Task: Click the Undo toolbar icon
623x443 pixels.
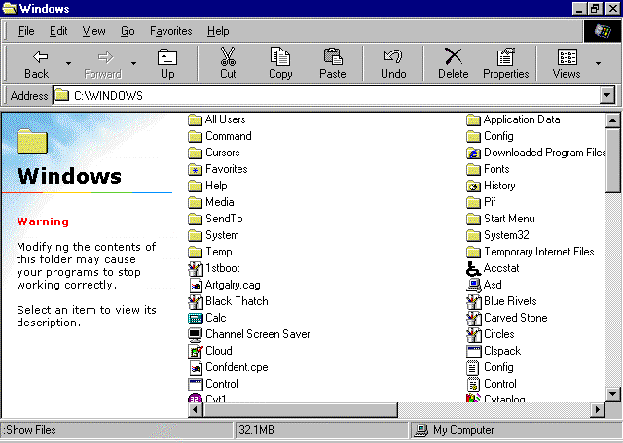Action: point(393,63)
